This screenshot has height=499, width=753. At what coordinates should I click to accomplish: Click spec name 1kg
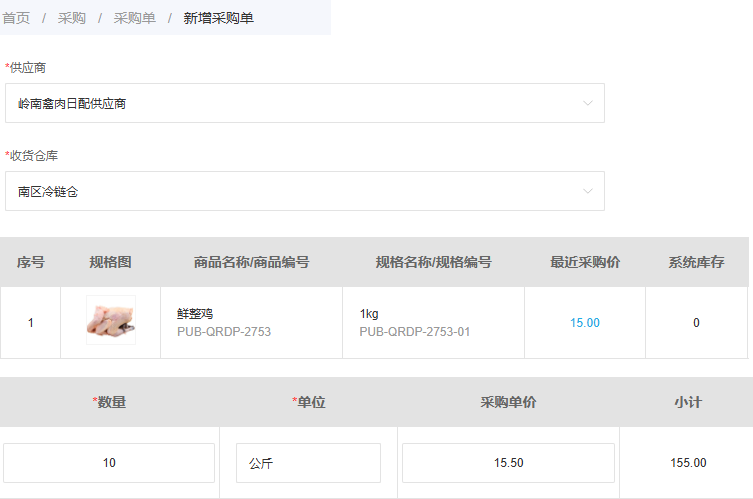(369, 314)
